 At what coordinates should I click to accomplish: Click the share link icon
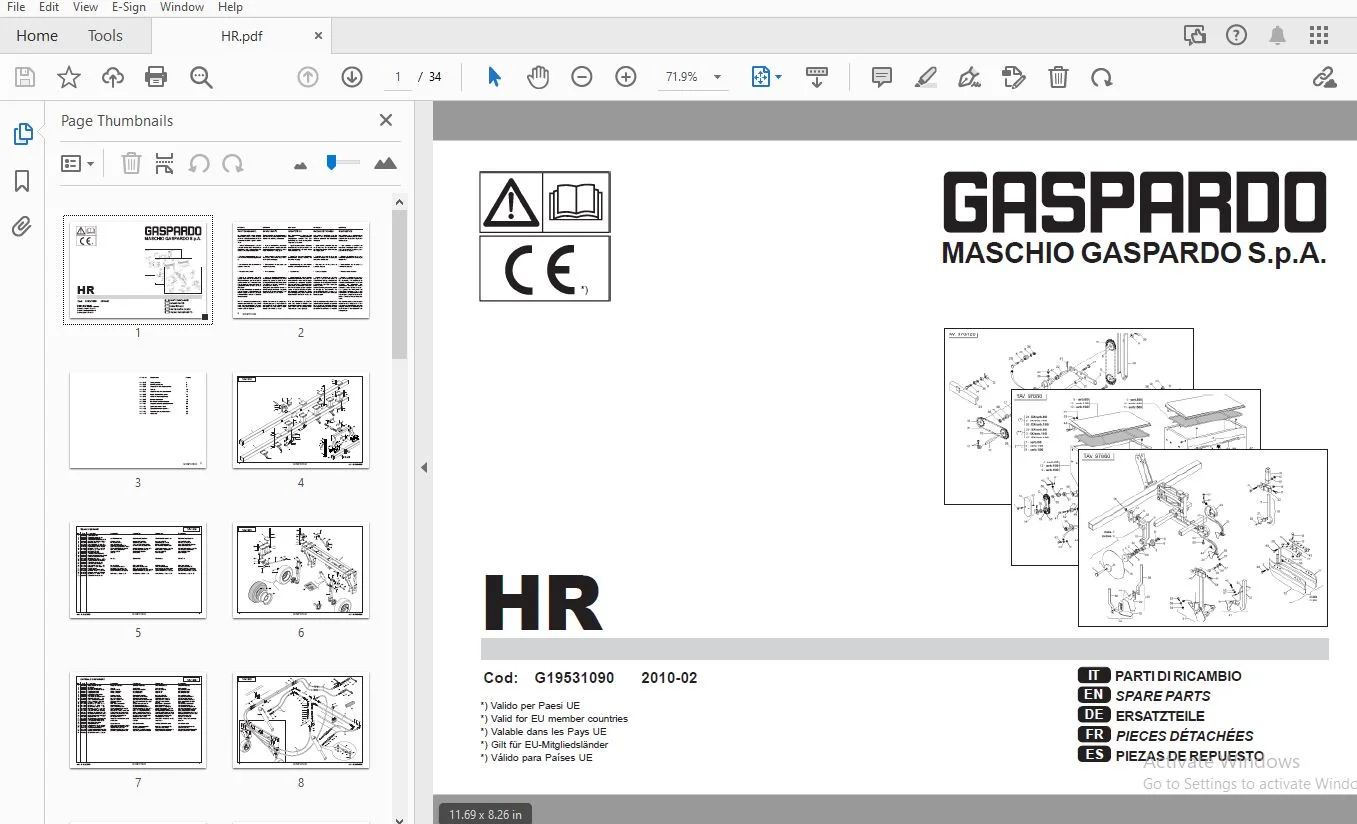1324,77
